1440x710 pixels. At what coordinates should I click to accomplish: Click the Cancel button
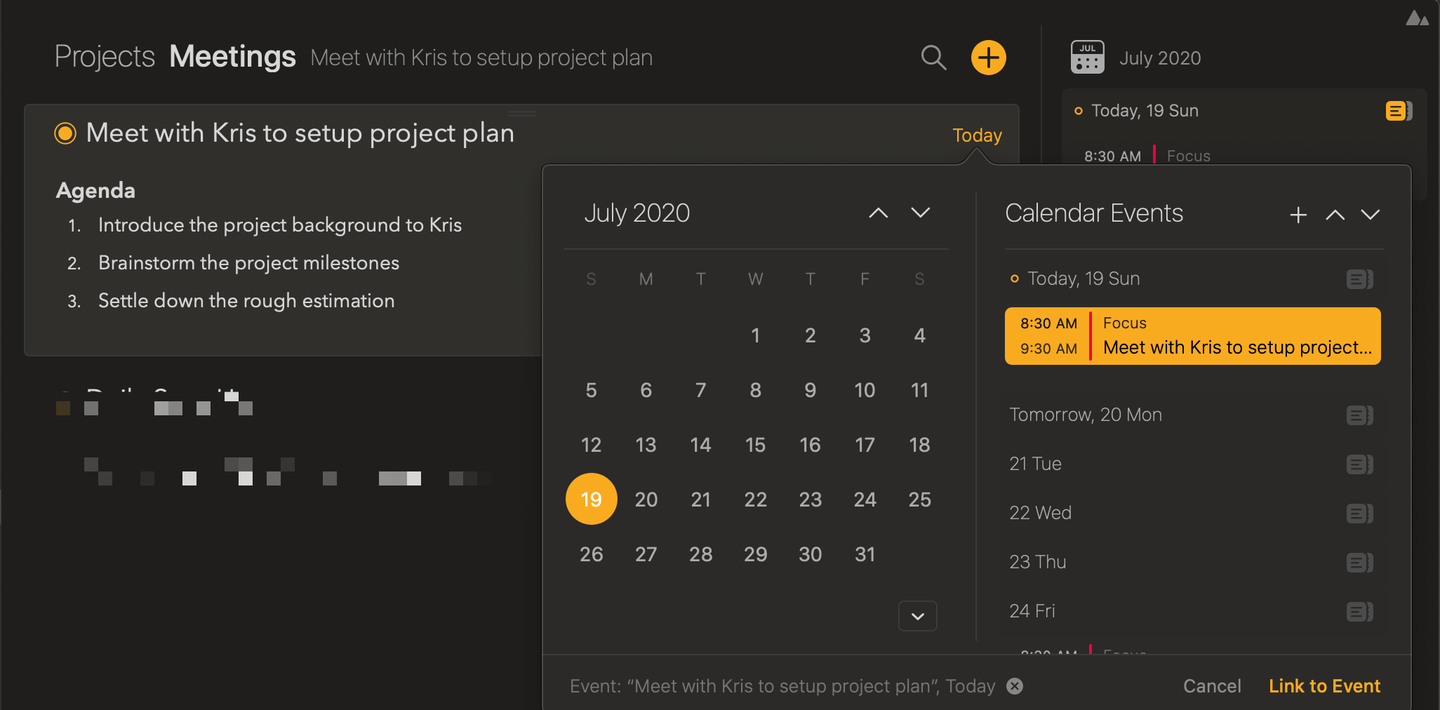click(1212, 686)
